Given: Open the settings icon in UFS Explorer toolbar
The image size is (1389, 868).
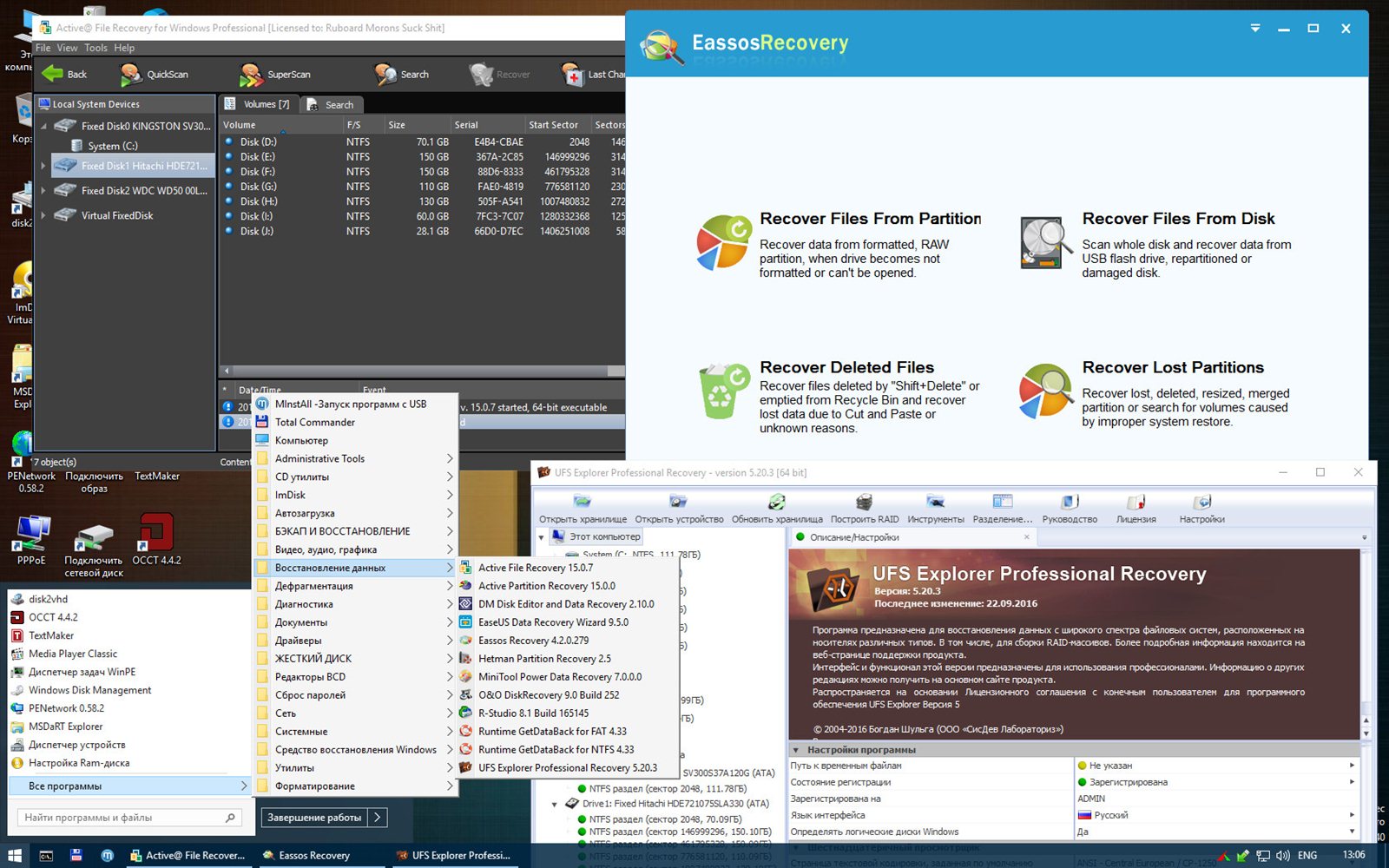Looking at the screenshot, I should [x=1201, y=502].
